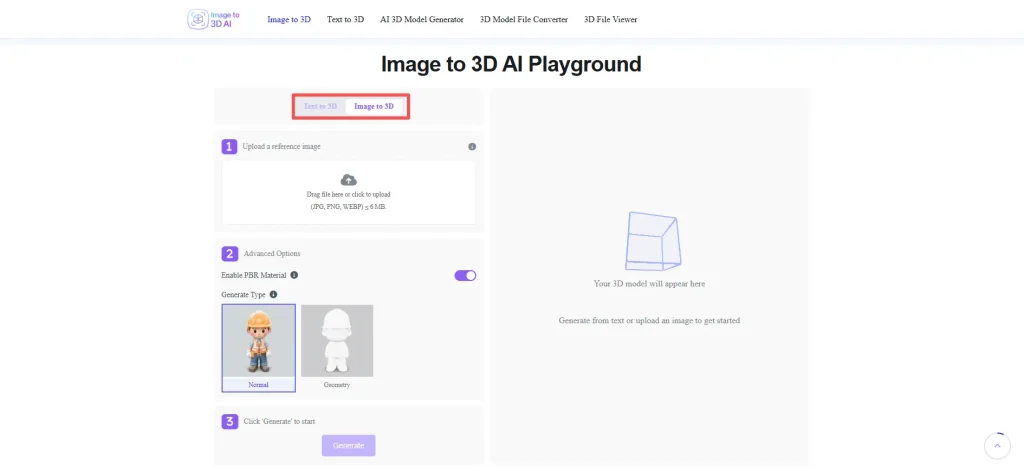Click the 'Drag file here or click to upload' text
Screen dimensions: 1024x471
pos(349,195)
